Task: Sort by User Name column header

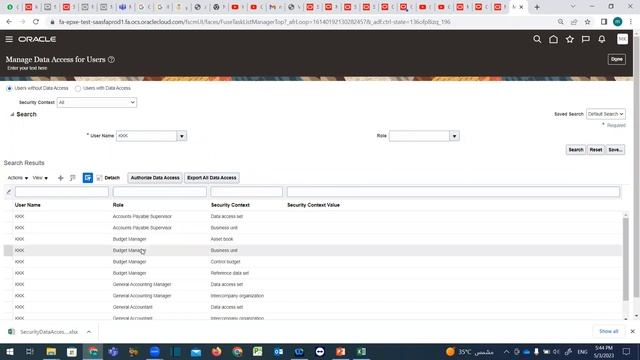Action: (x=28, y=205)
